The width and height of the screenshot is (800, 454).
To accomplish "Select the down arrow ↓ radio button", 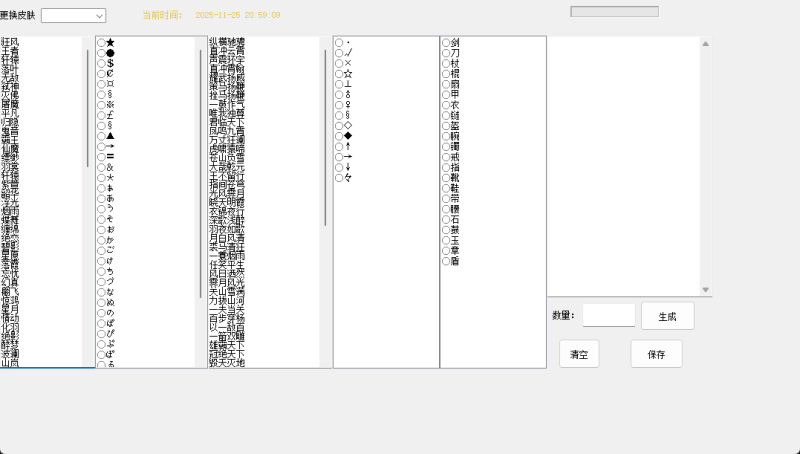I will (339, 167).
